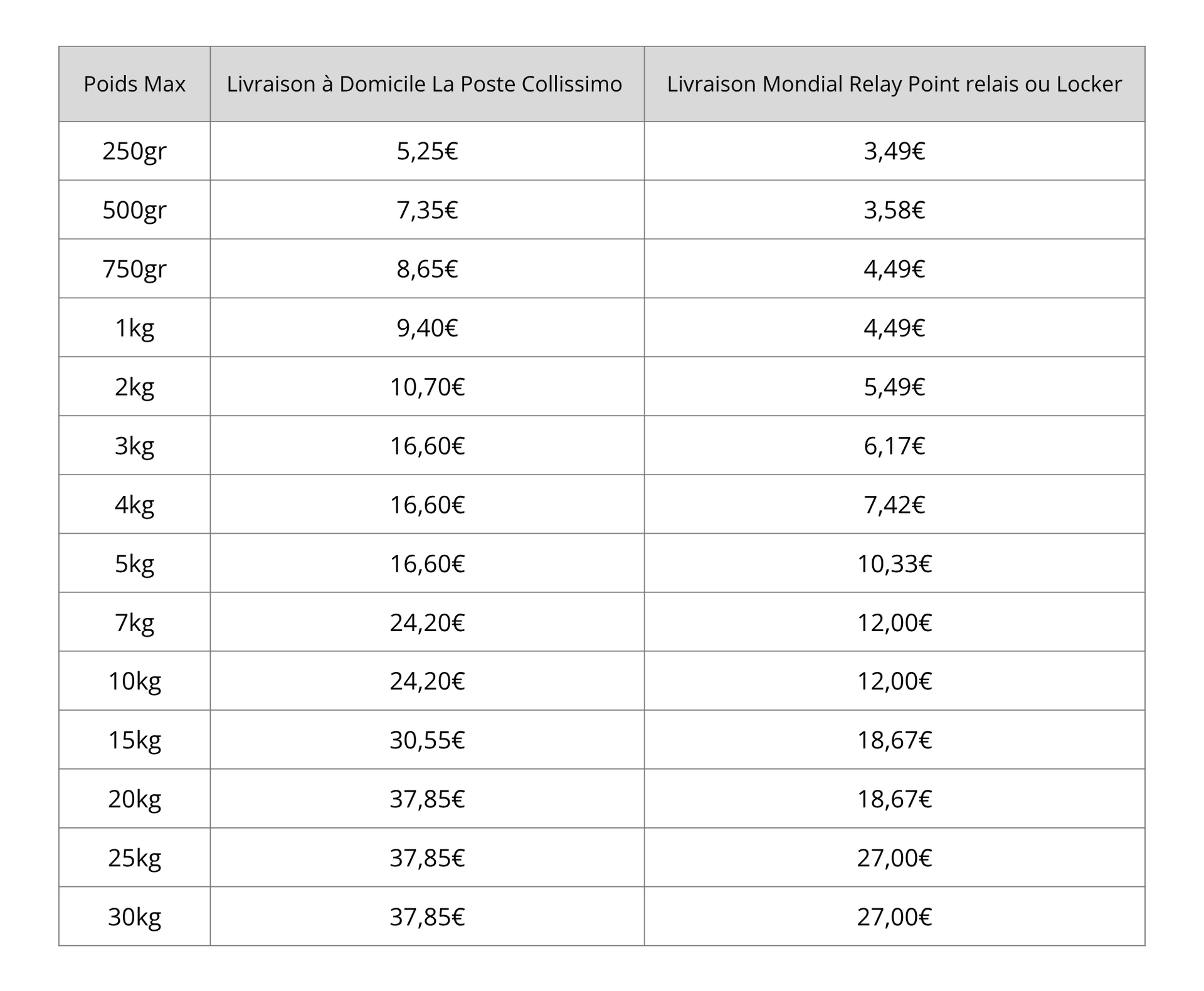Image resolution: width=1204 pixels, height=991 pixels.
Task: Select the 9,40€ price for 1kg
Action: [427, 328]
